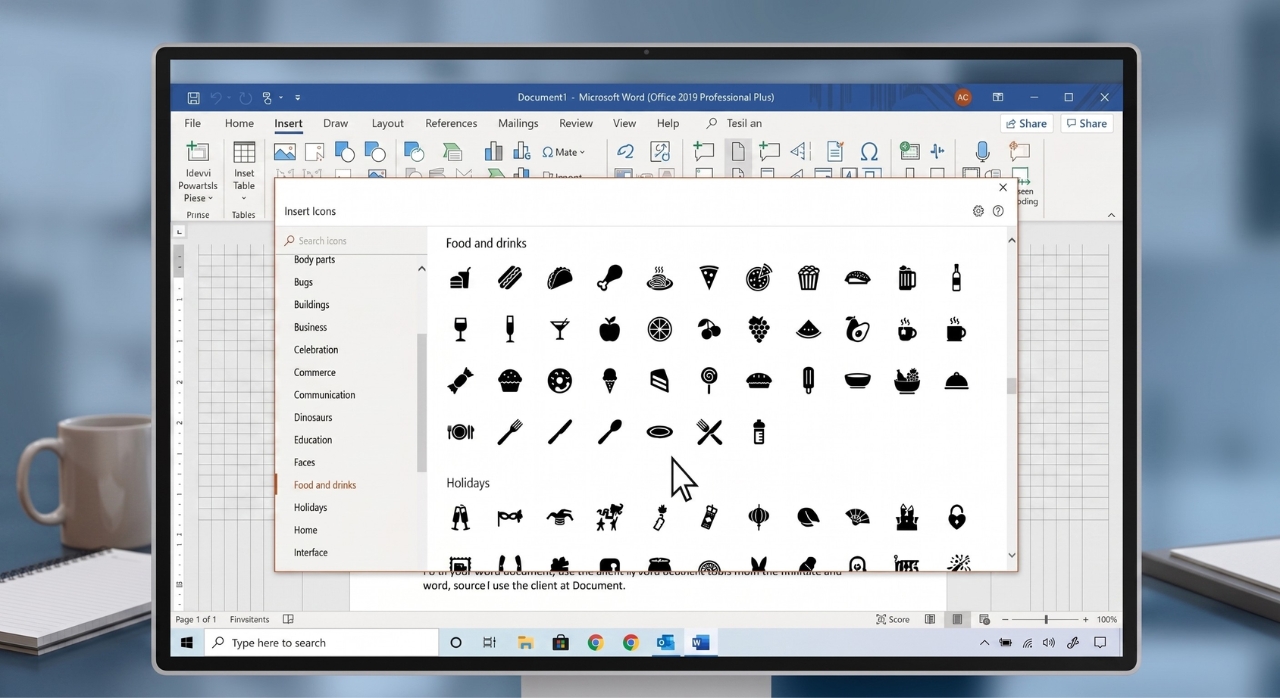Pick the cherries icon
The image size is (1280, 698).
(x=709, y=329)
